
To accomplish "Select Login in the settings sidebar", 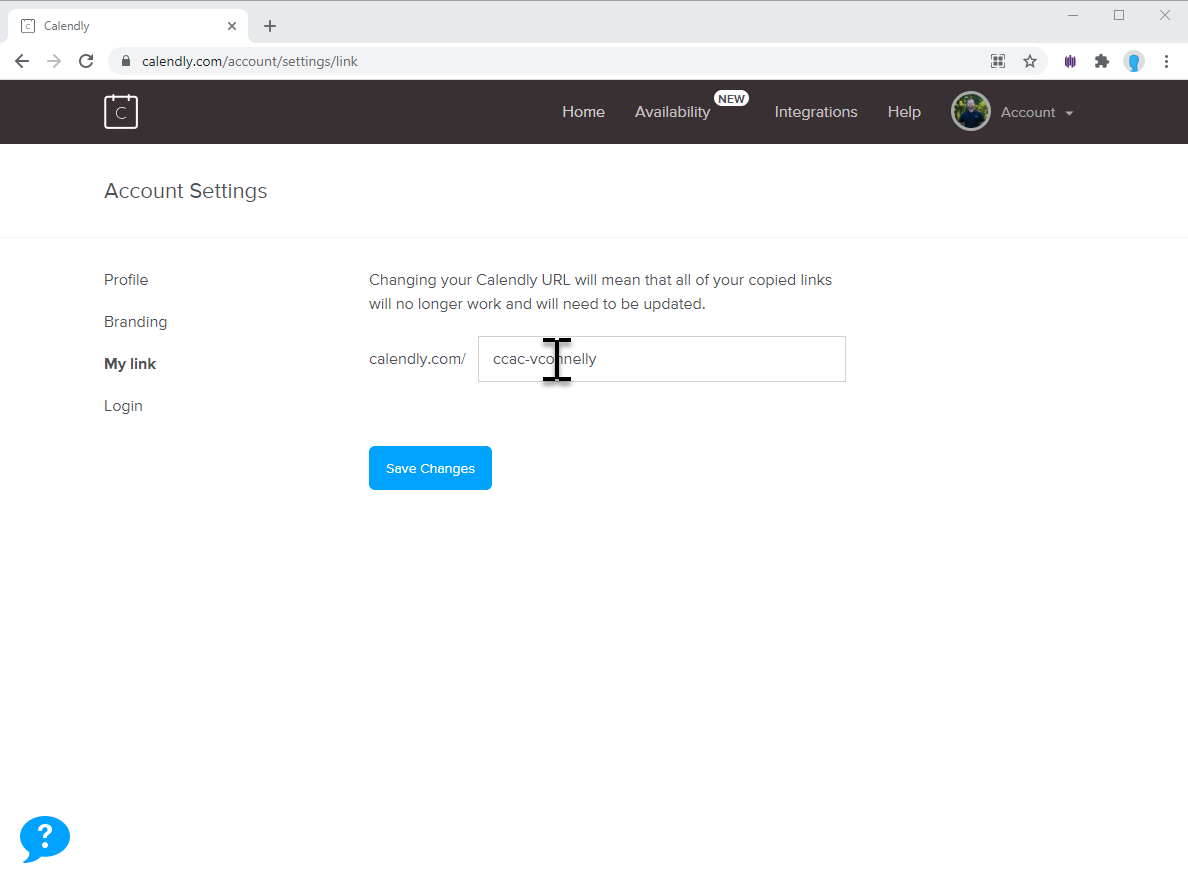I will coord(123,406).
